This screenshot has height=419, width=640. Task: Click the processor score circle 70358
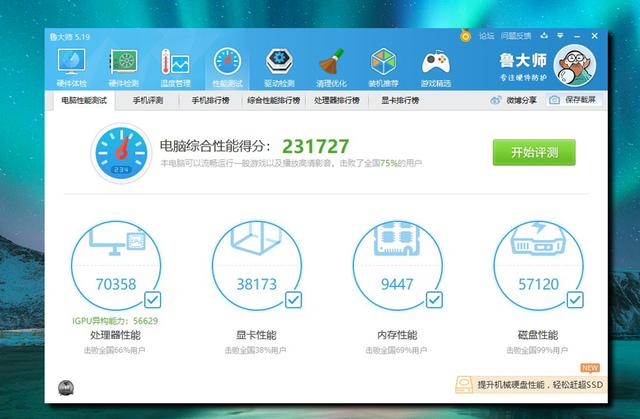(x=116, y=266)
